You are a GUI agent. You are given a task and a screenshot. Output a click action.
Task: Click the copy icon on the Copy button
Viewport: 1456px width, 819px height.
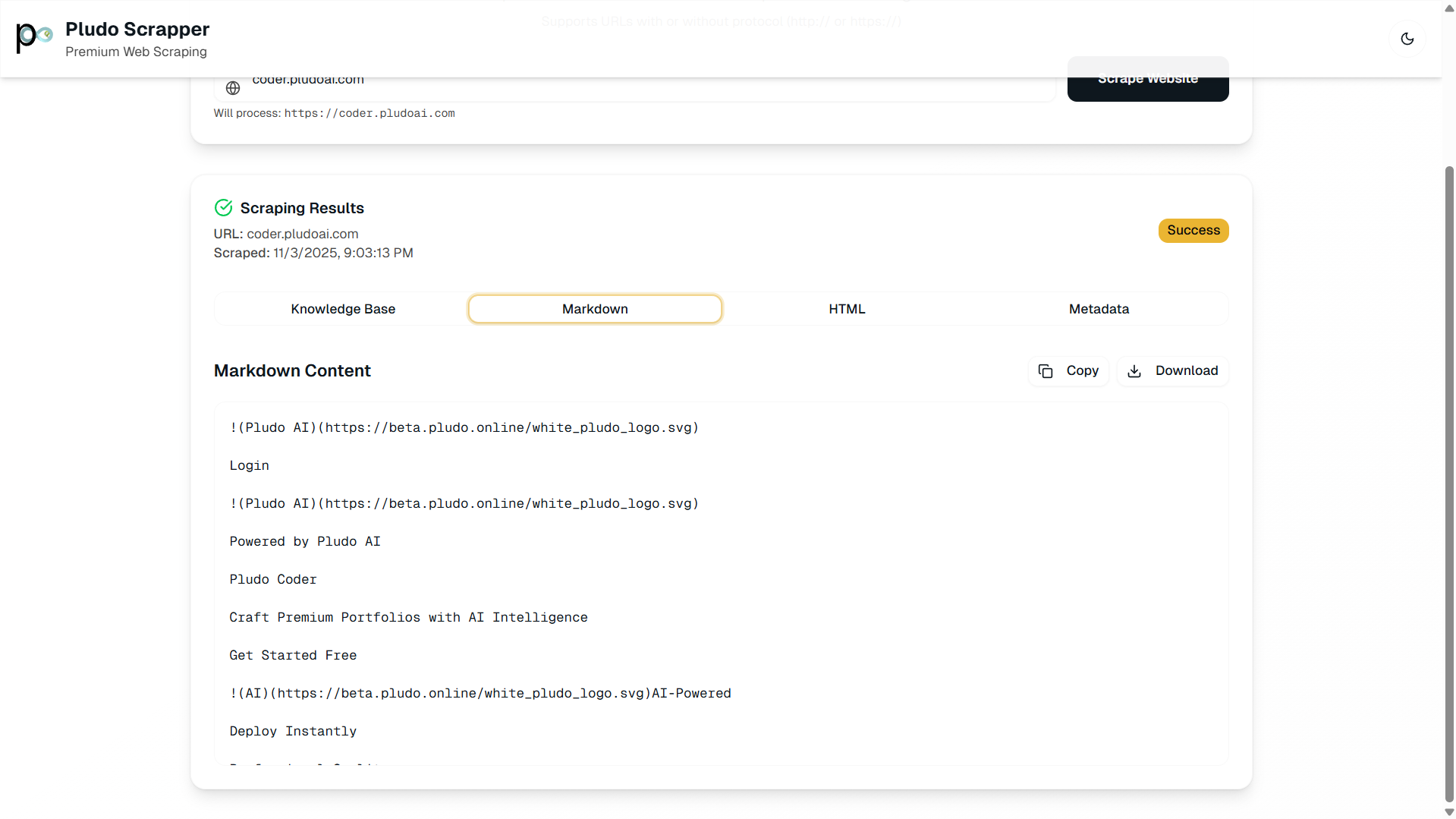1046,371
